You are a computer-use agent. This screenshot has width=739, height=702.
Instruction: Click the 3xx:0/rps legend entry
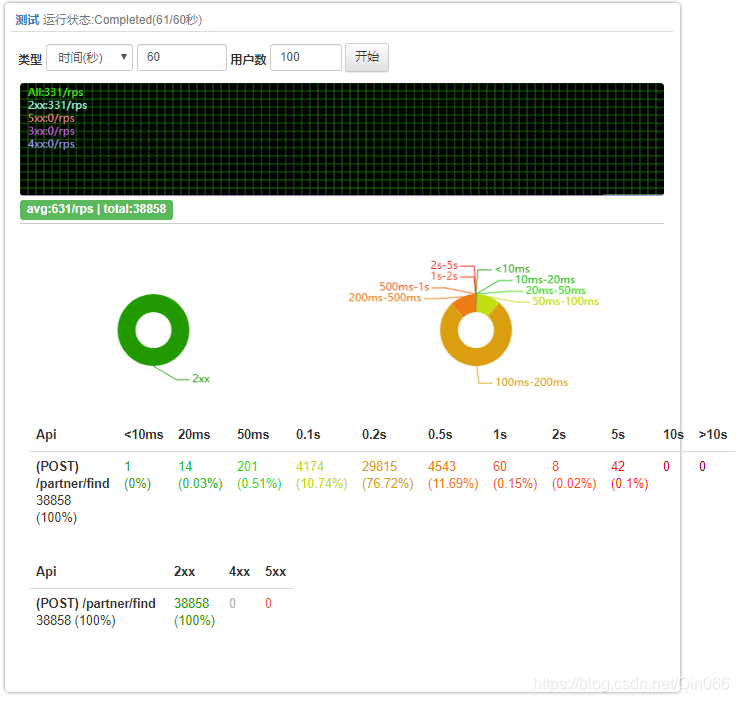(x=51, y=131)
